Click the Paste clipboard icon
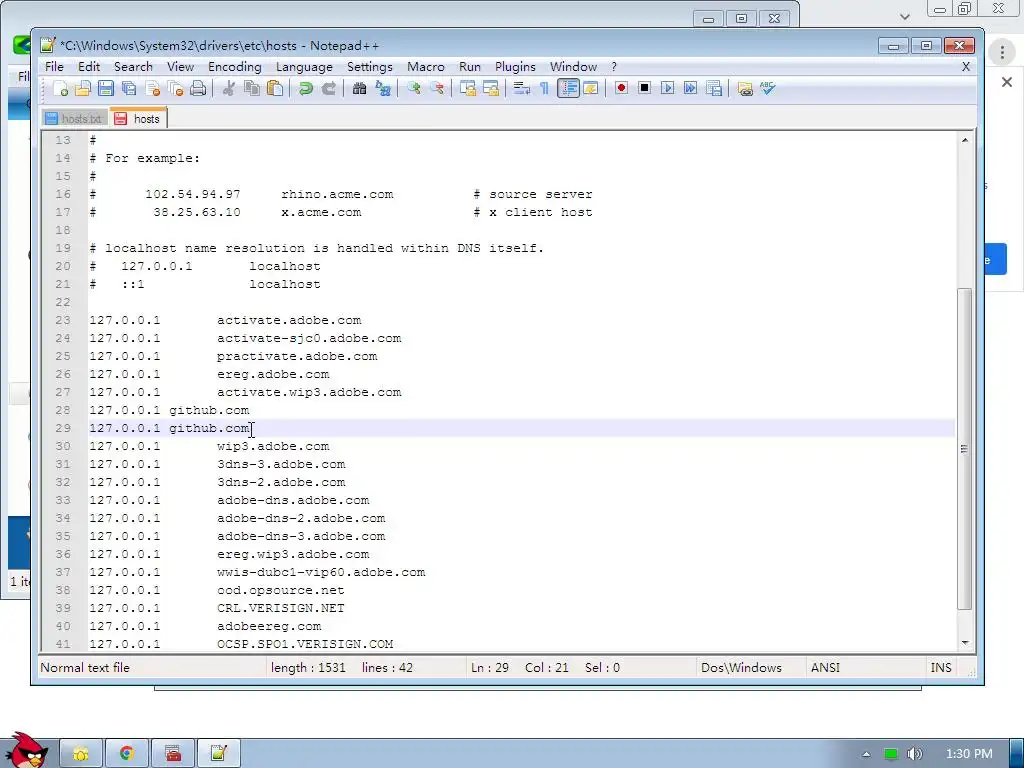 point(275,88)
